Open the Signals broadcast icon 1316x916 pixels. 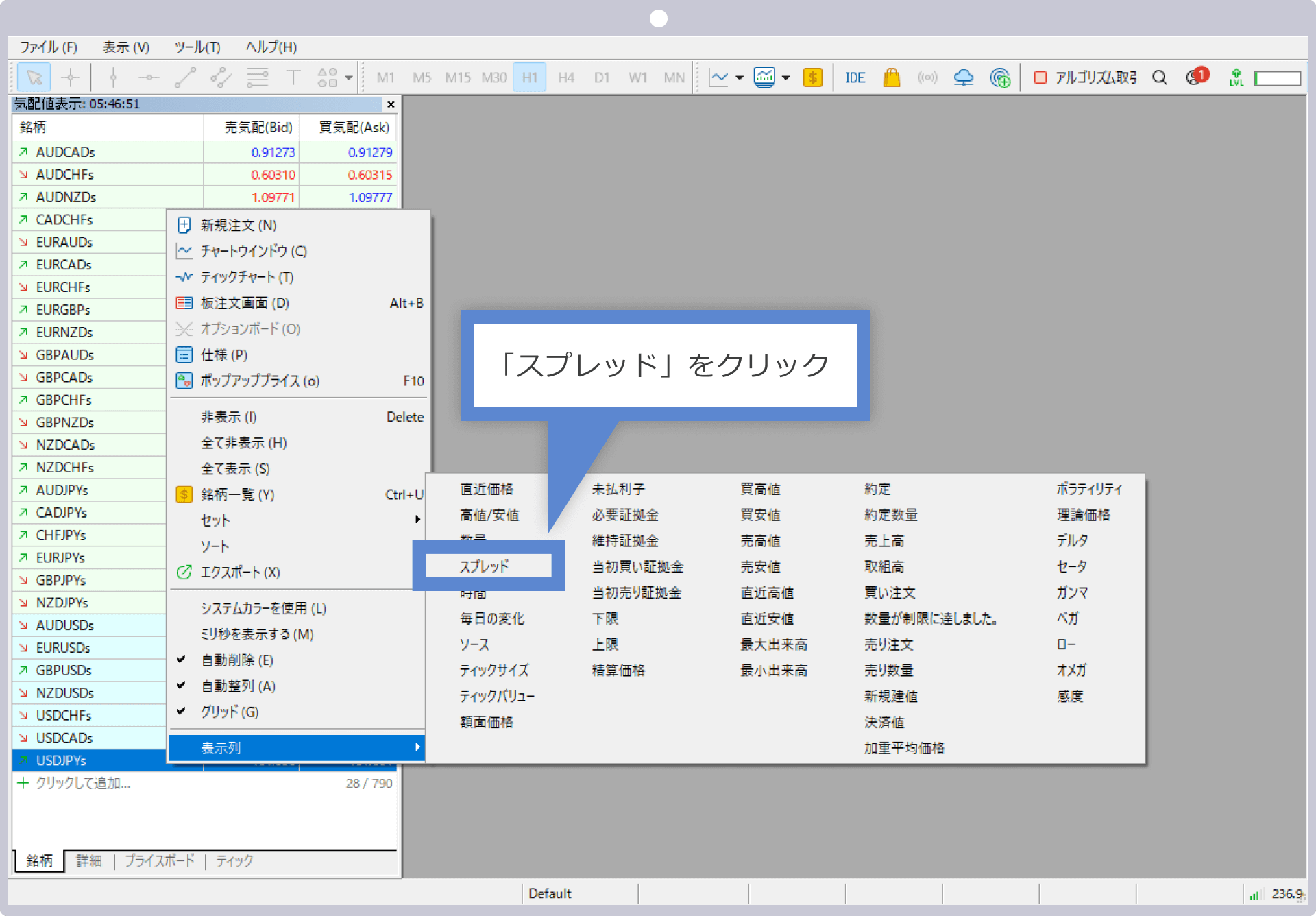(927, 77)
